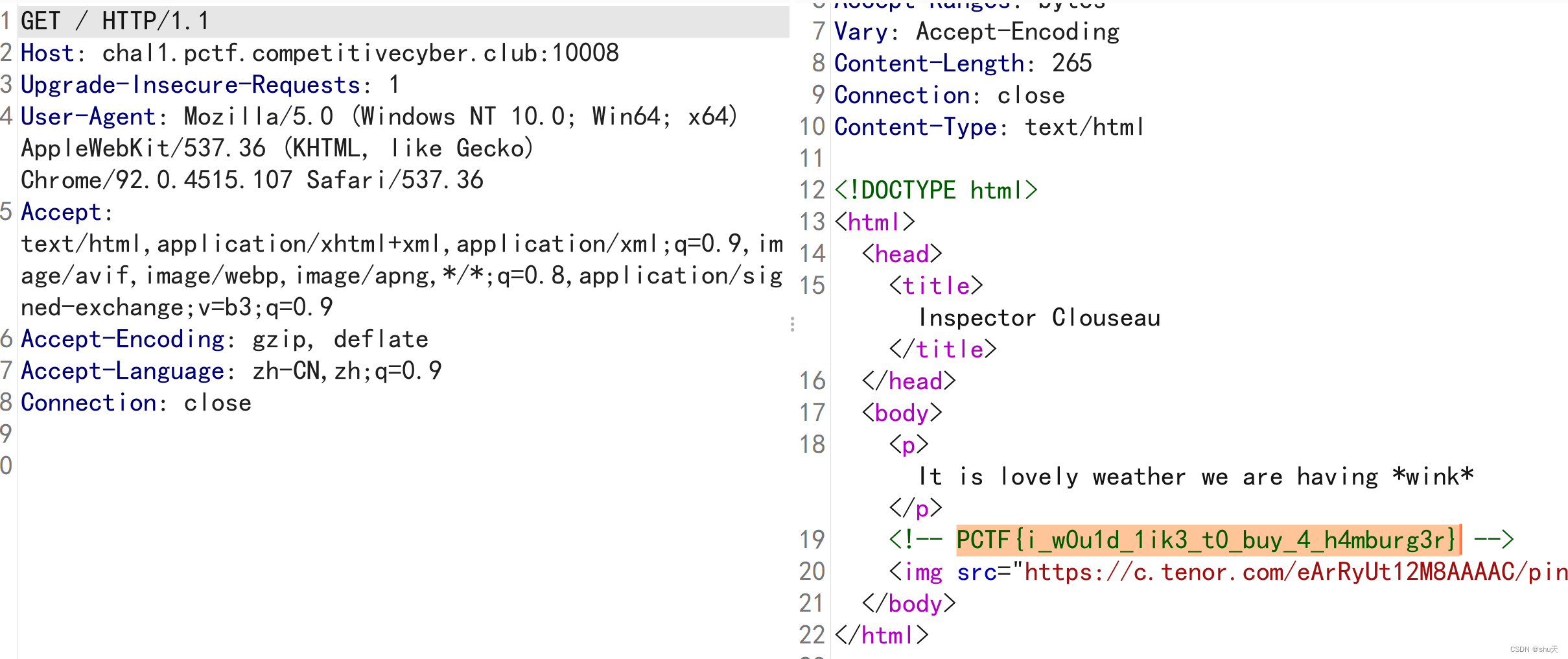Click the request Connection: close header
Viewport: 1568px width, 659px height.
tap(136, 403)
